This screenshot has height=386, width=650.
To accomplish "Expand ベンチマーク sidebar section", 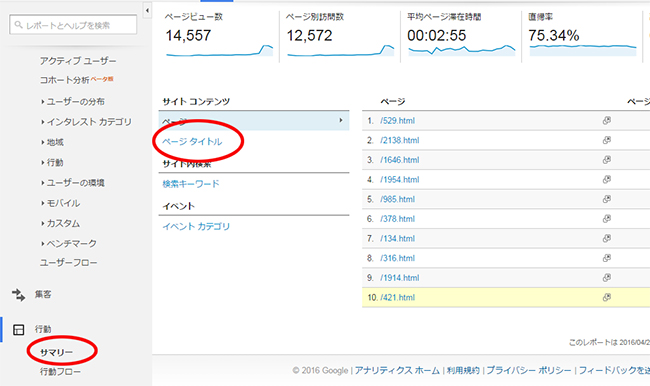I will [69, 243].
